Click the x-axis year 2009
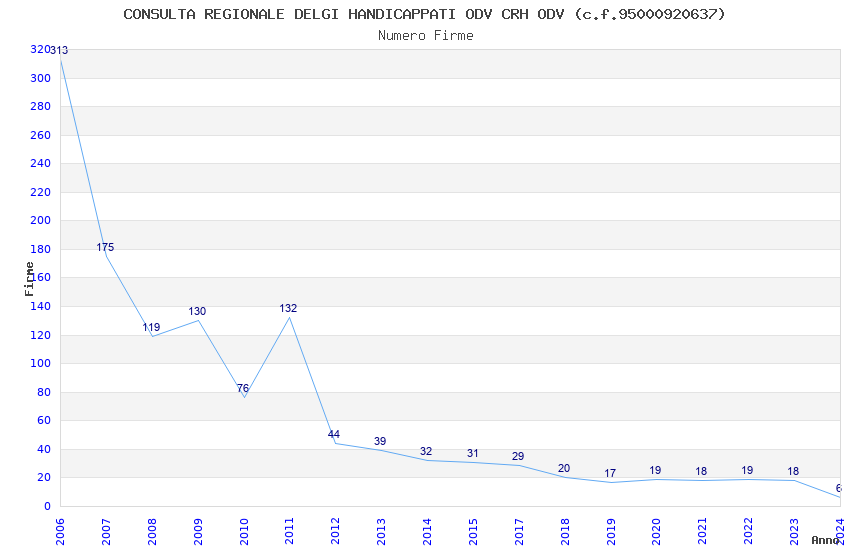This screenshot has width=850, height=550. [x=198, y=531]
